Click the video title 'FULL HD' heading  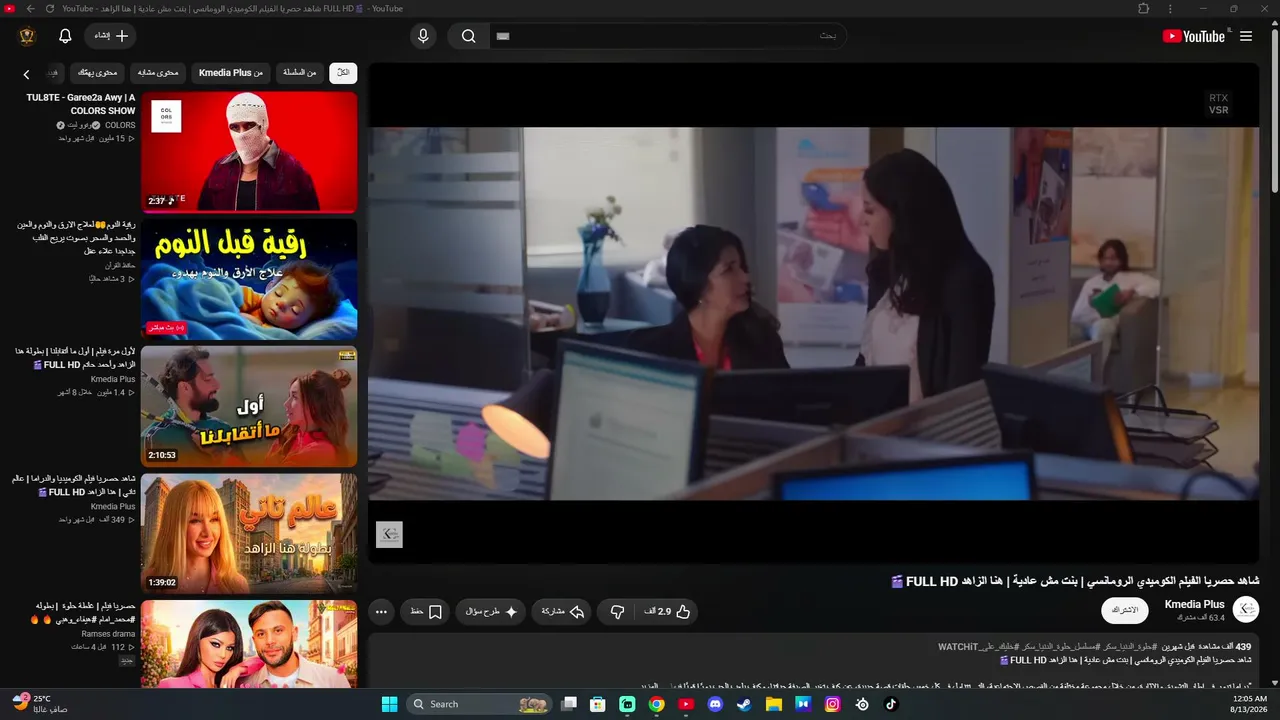point(1075,581)
